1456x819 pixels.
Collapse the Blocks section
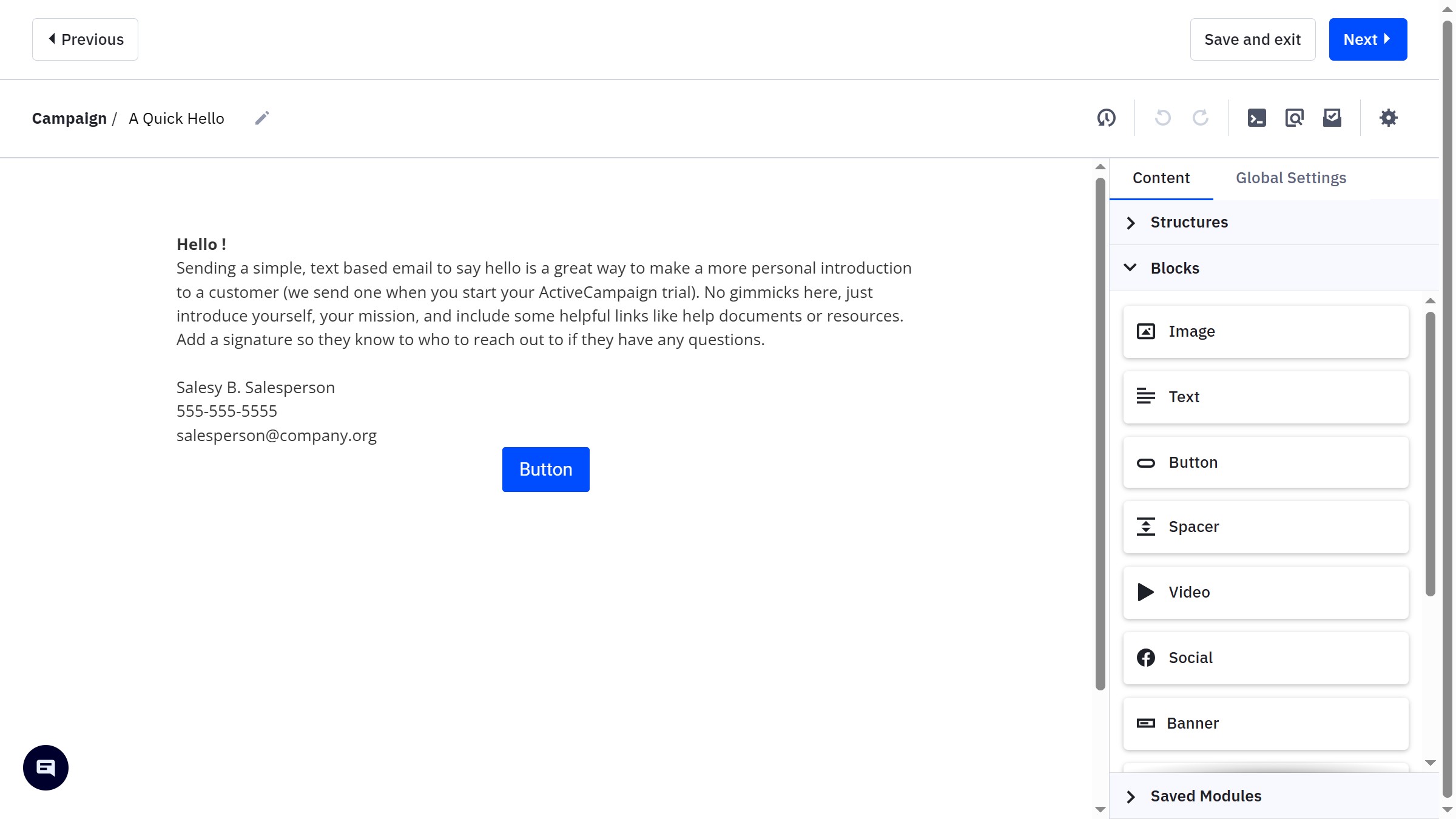(x=1175, y=268)
